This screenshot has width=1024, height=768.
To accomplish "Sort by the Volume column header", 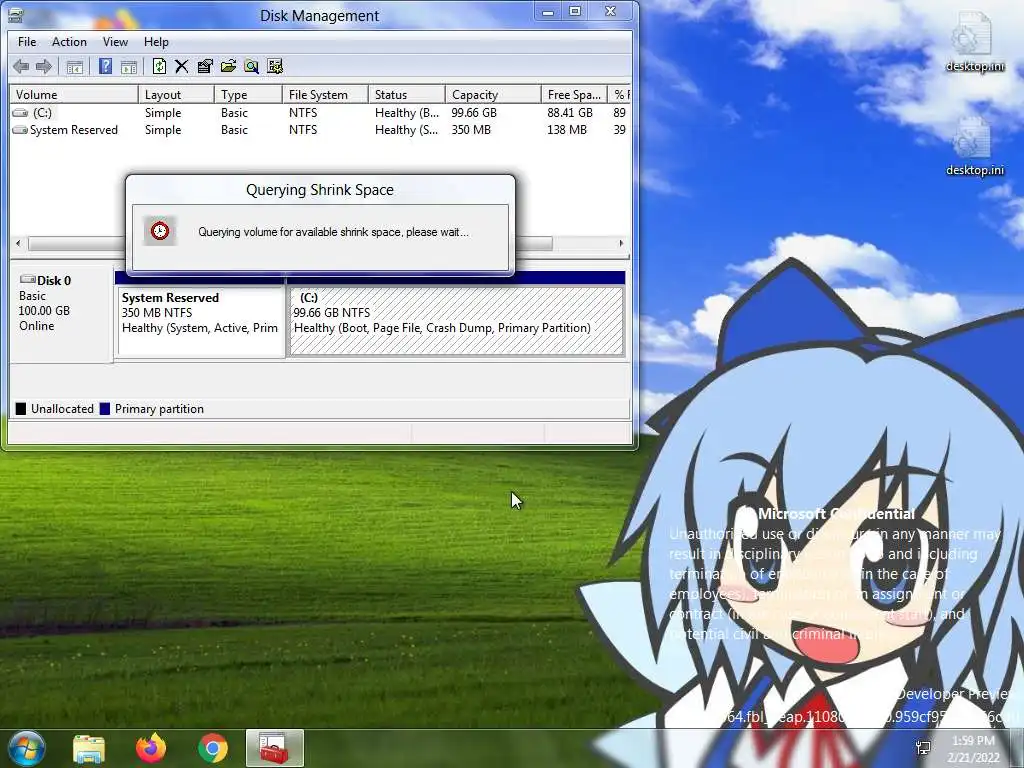I will coord(74,95).
